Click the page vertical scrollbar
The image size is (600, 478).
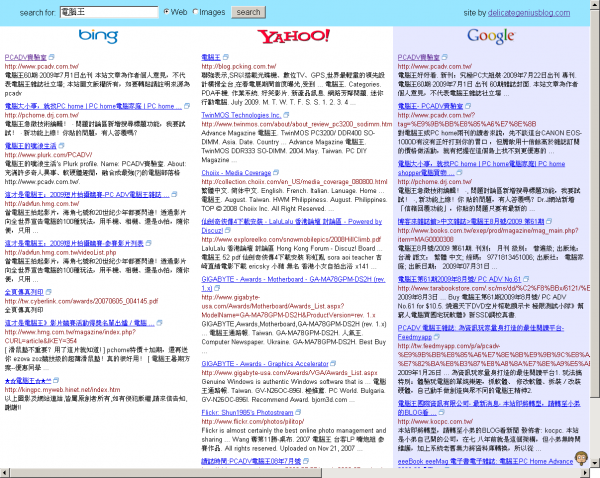(x=594, y=240)
